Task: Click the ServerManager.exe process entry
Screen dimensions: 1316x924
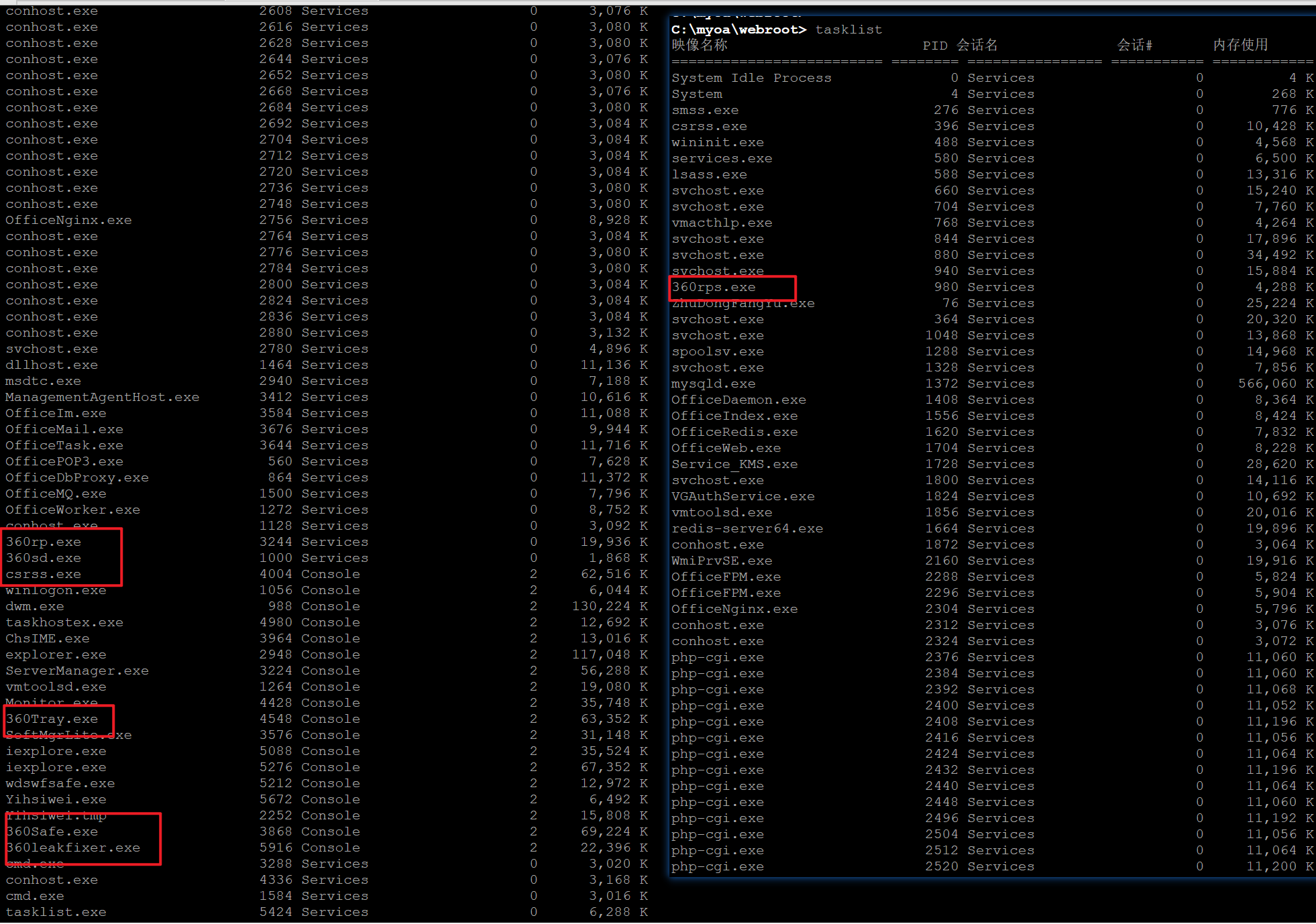Action: [77, 671]
